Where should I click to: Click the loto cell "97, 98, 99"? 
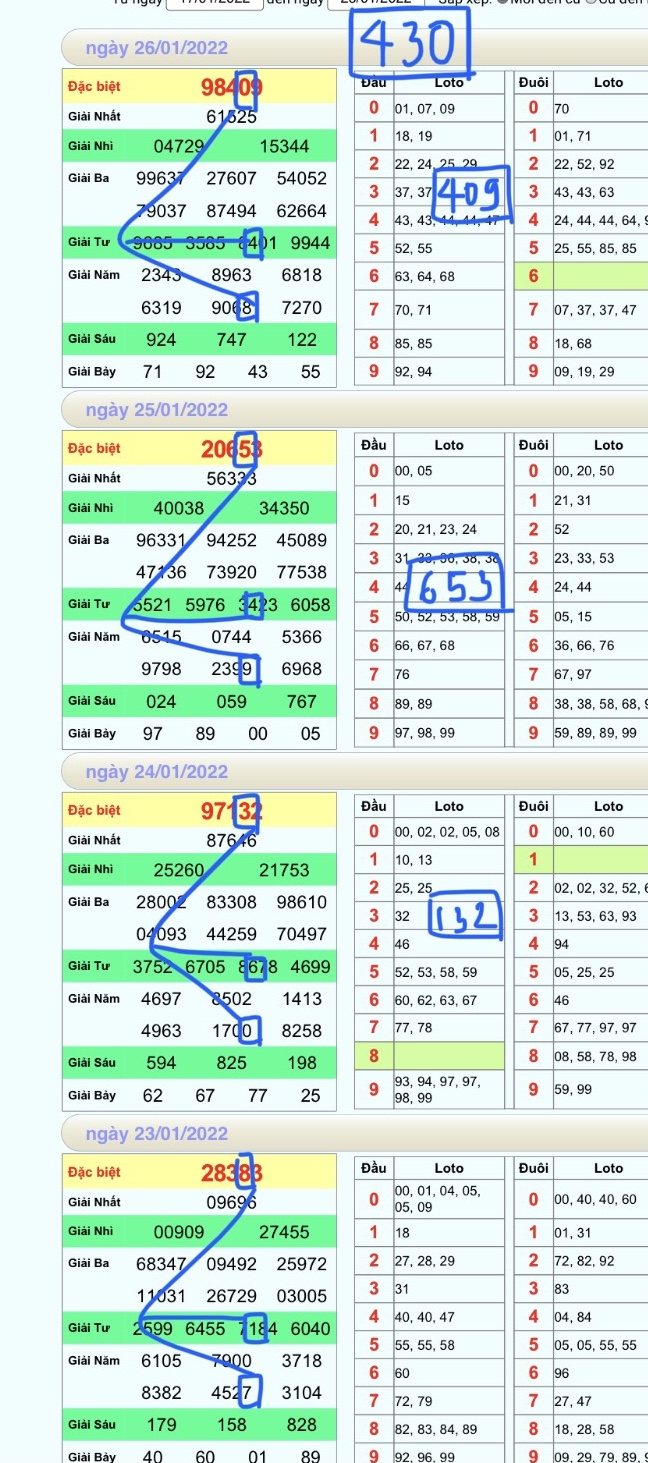coord(424,734)
